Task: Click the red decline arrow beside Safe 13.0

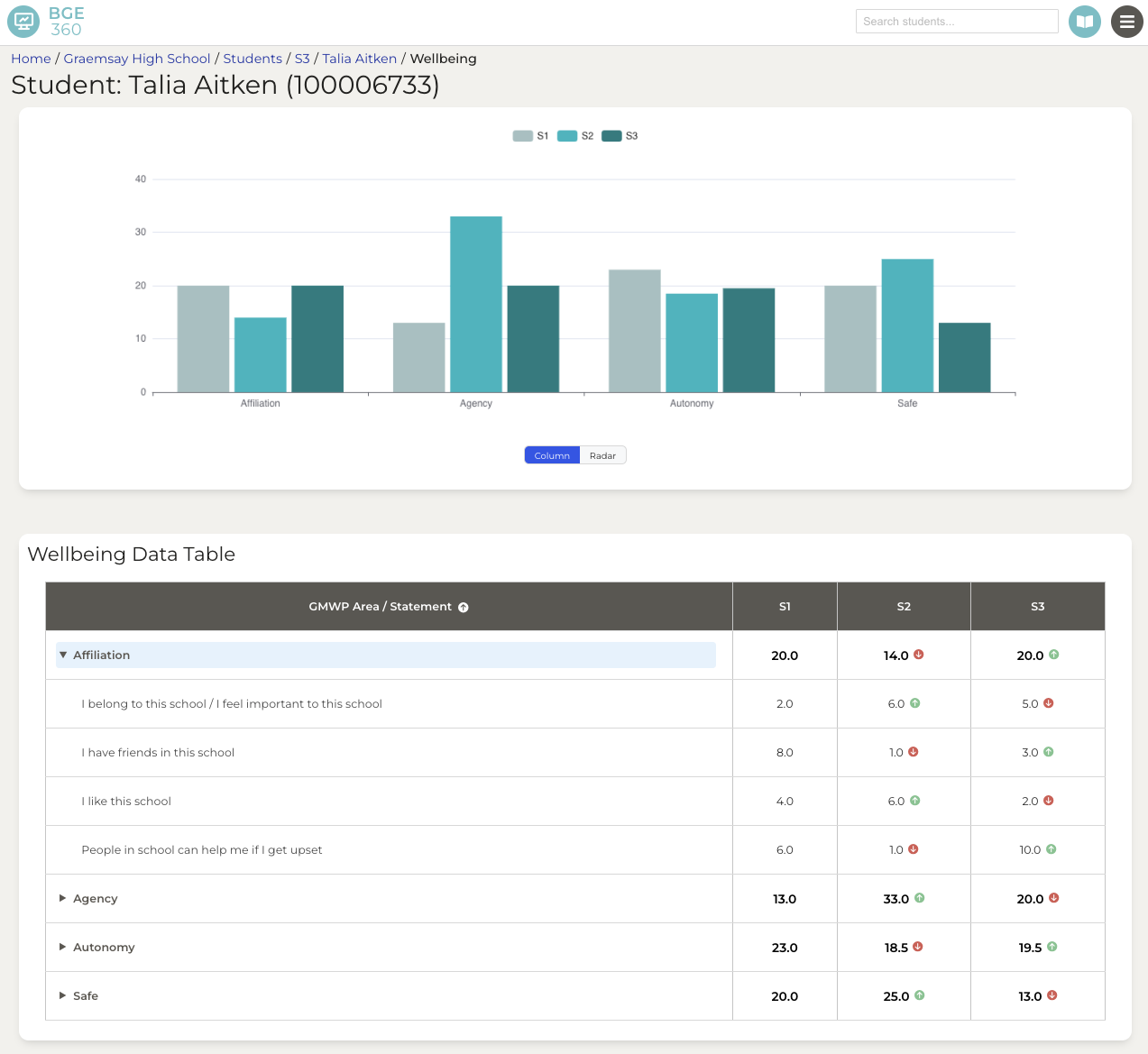Action: [1052, 995]
